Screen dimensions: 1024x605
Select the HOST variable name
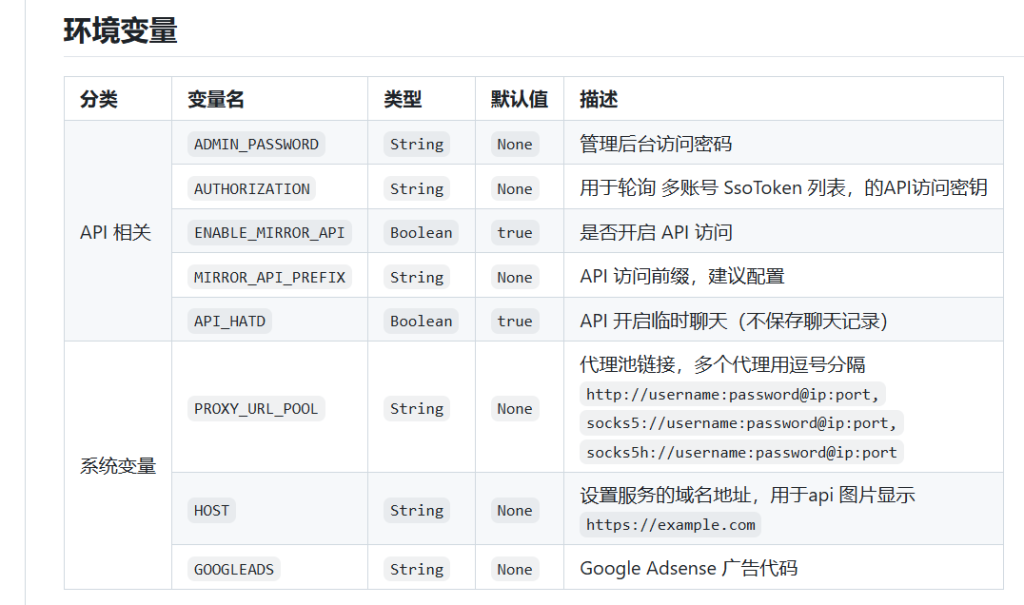212,510
